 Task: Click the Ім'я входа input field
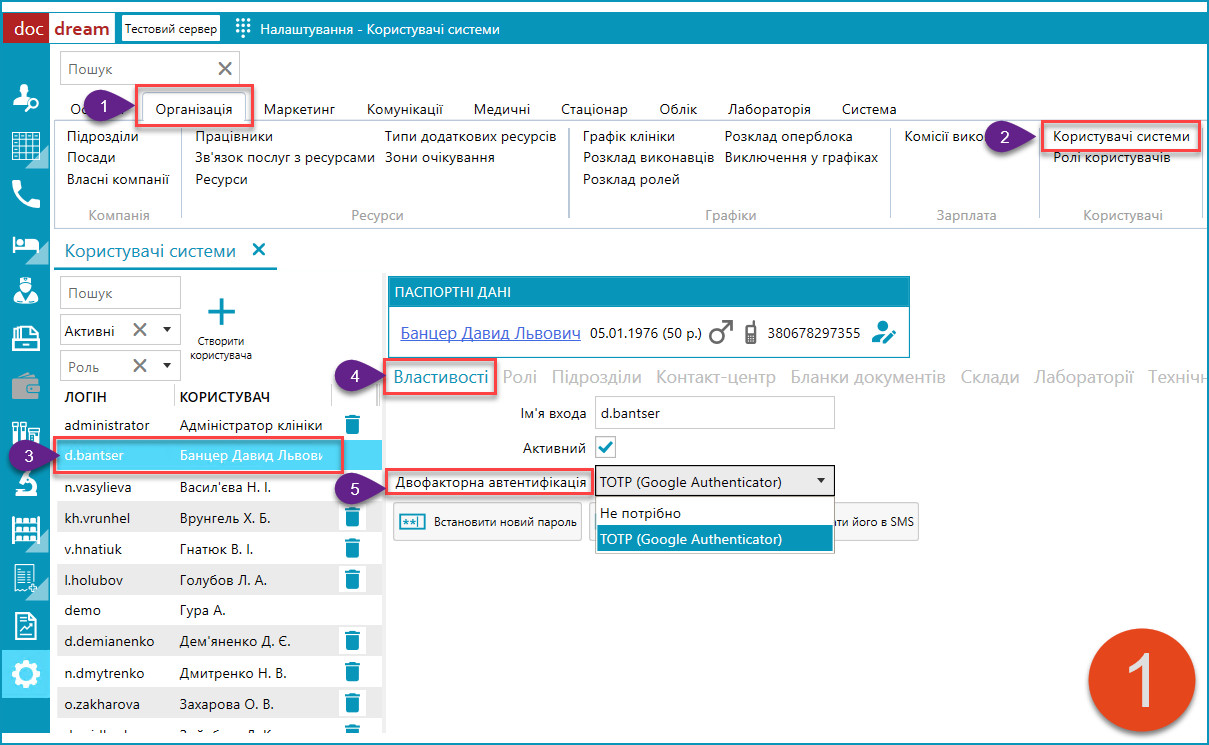(713, 412)
